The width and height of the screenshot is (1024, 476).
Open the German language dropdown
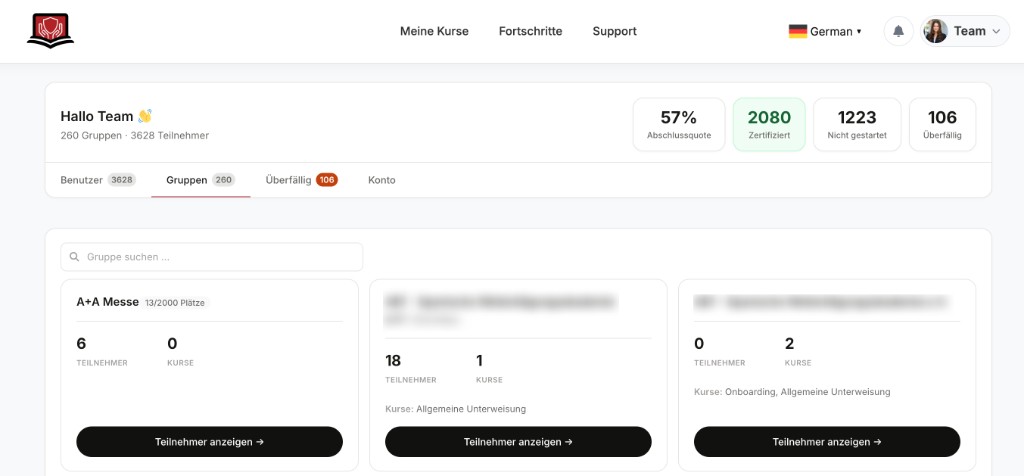tap(825, 31)
